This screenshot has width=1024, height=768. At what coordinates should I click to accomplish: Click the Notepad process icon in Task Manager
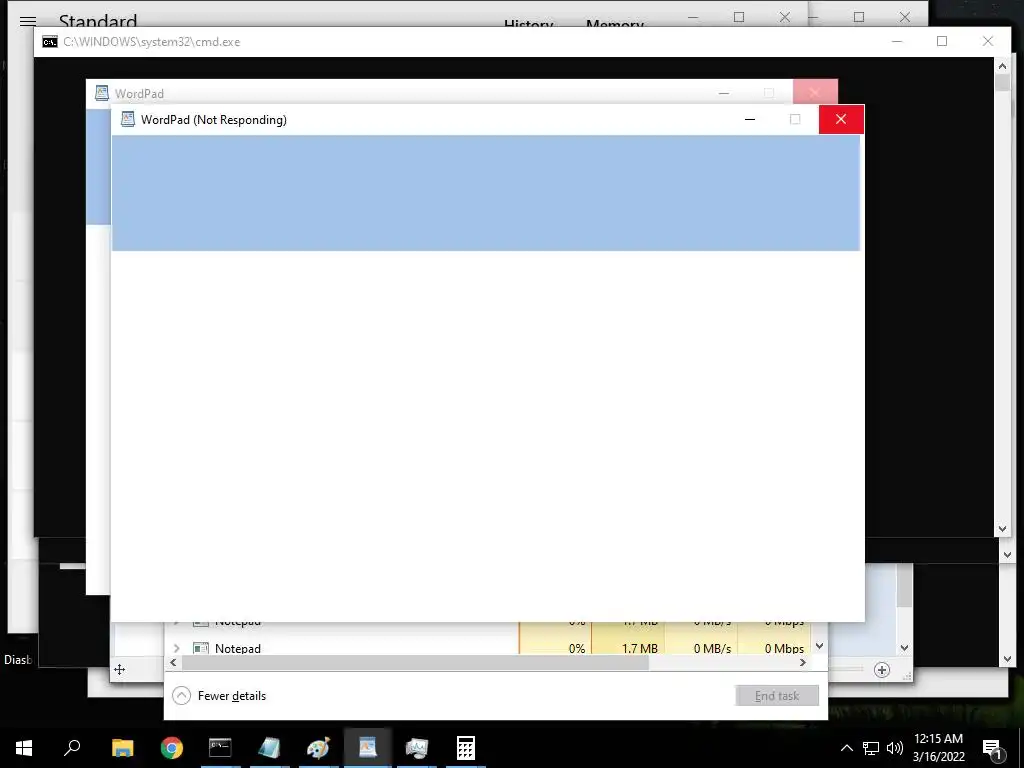200,648
